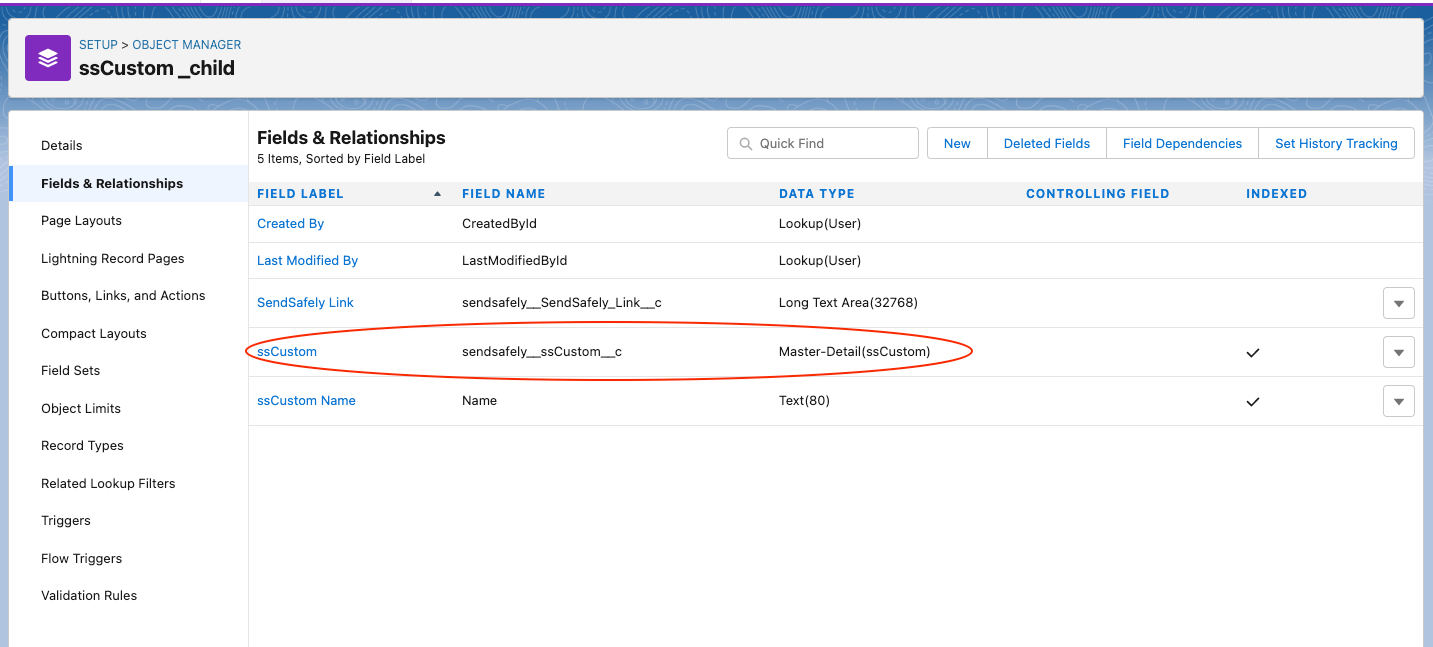Open the ssCustom field link
This screenshot has width=1433, height=647.
[287, 352]
